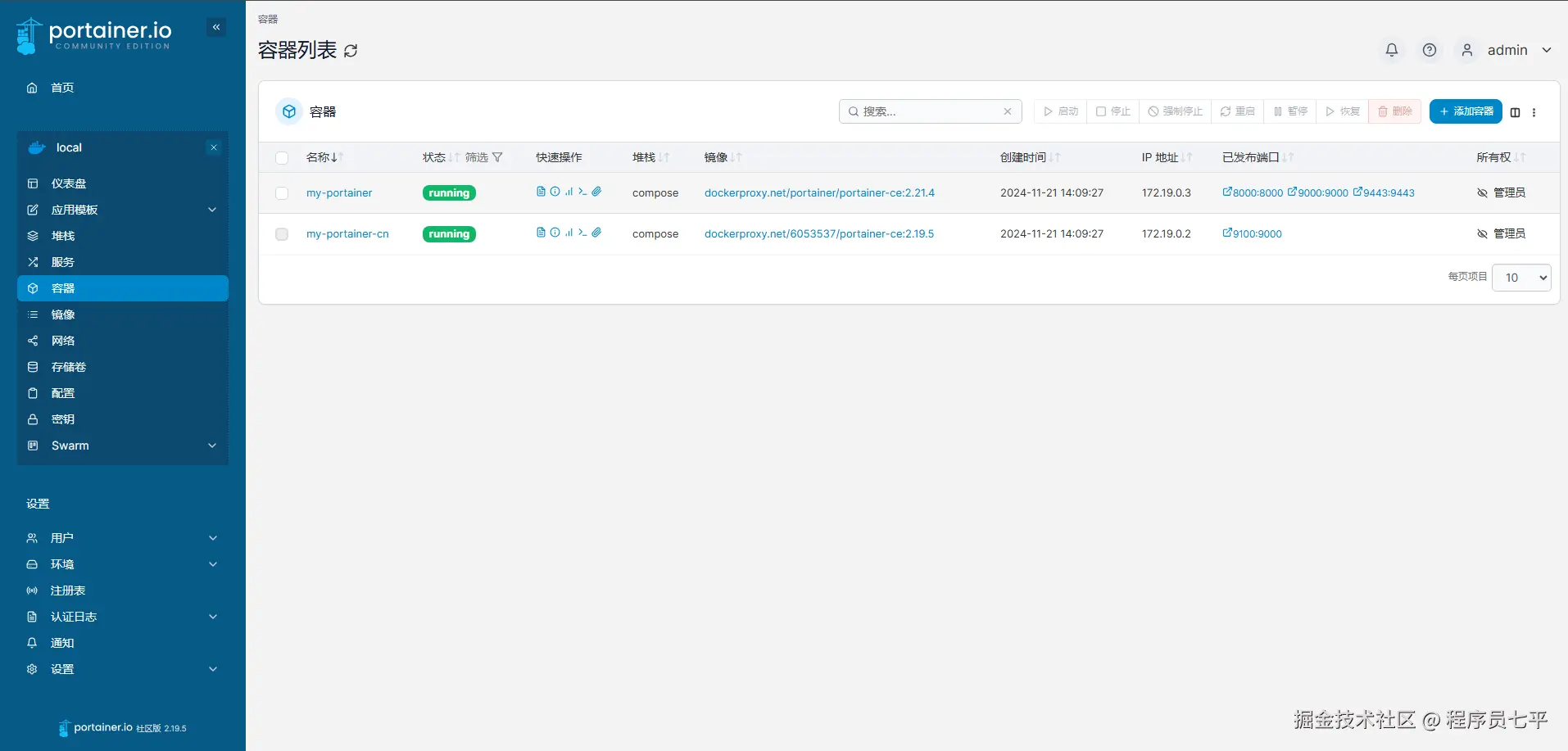Open the portainer-ce:2.21.4 image link
Screen dimensions: 1568x751
[x=819, y=193]
